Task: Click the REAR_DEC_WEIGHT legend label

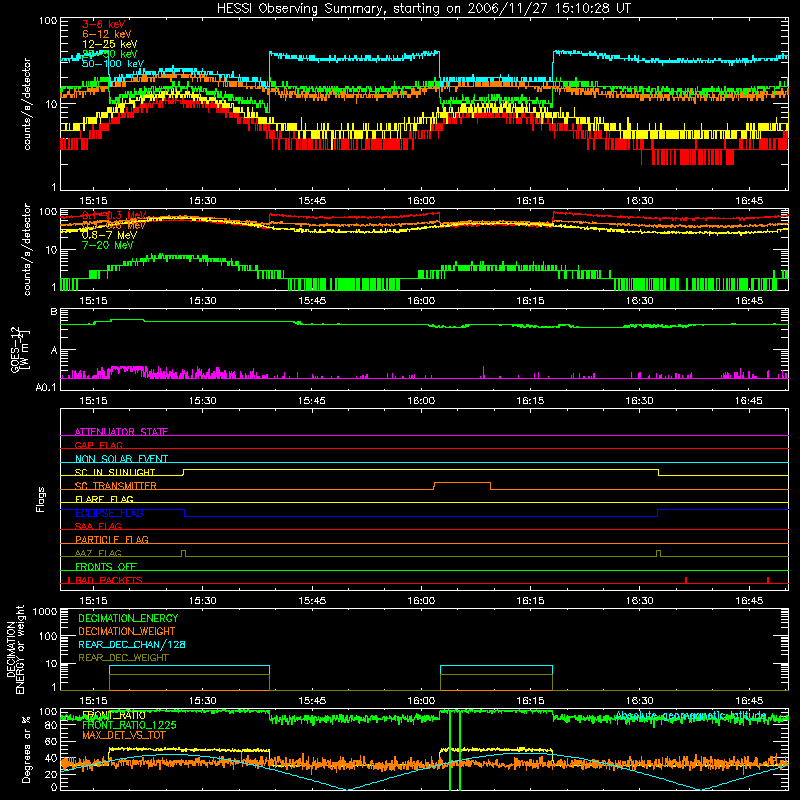Action: tap(123, 658)
